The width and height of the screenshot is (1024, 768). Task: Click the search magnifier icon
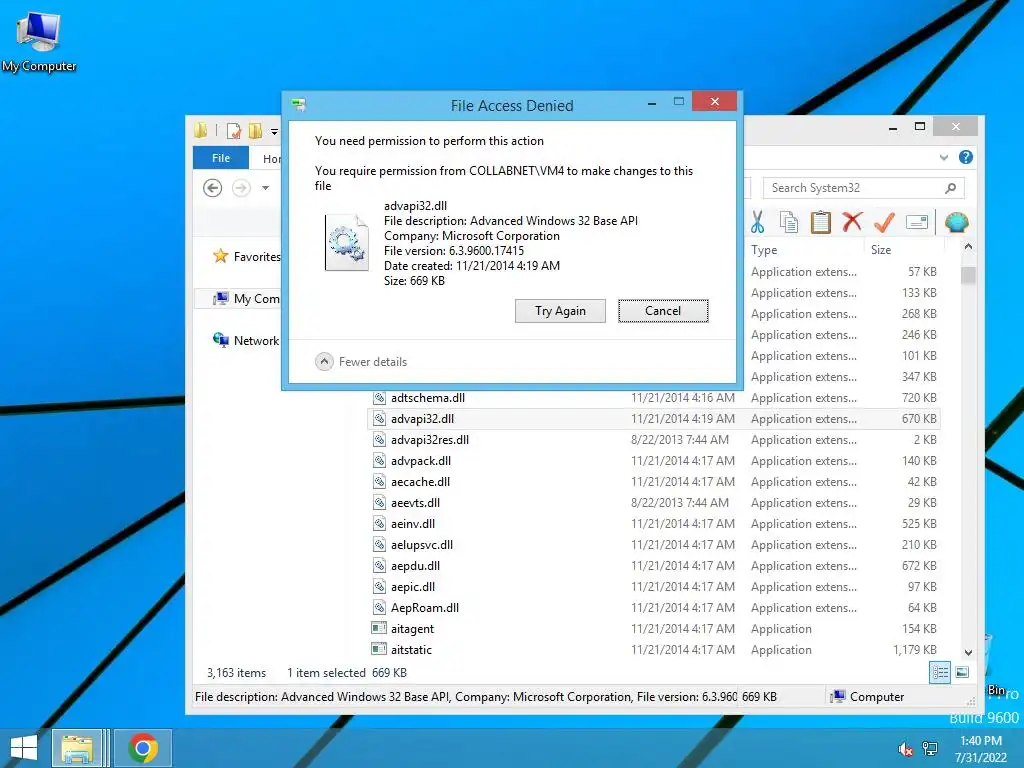951,188
